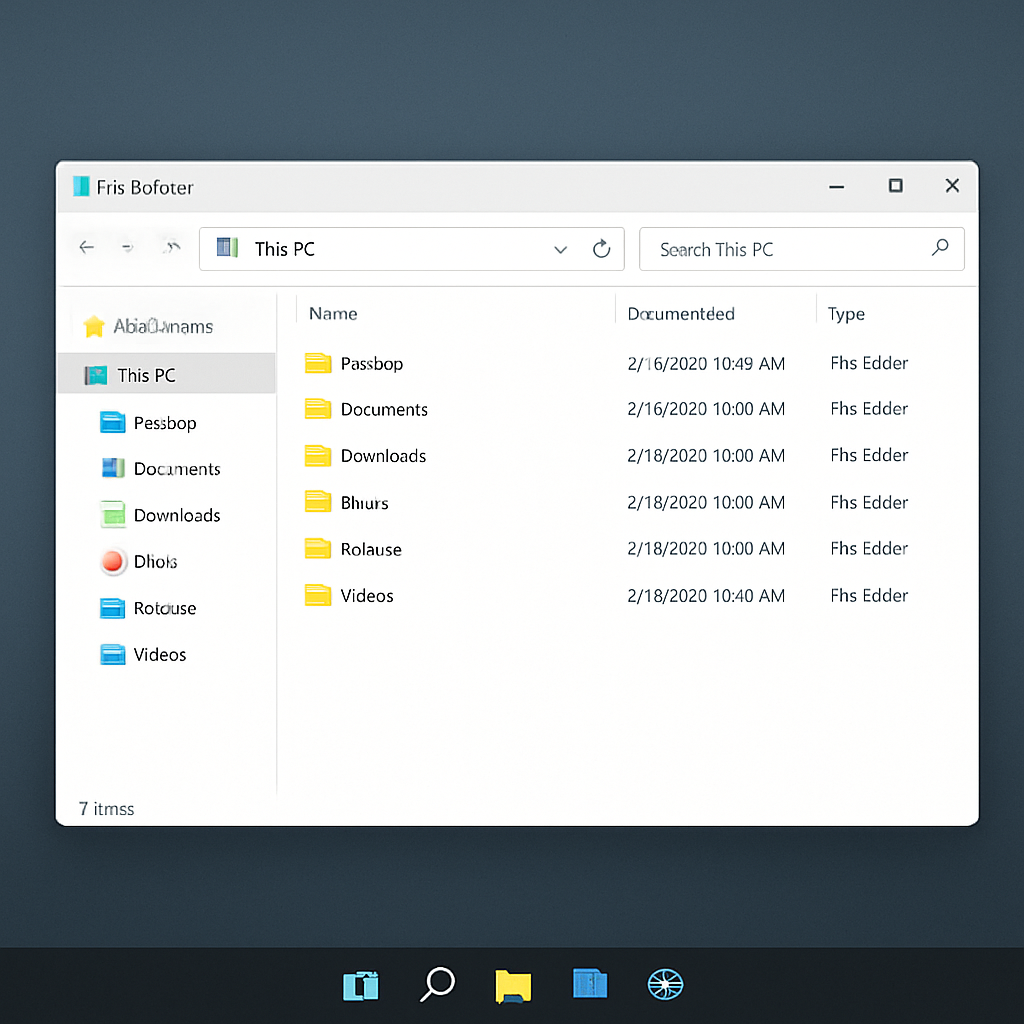Open File Explorer from the taskbar
The height and width of the screenshot is (1024, 1024).
coord(513,985)
